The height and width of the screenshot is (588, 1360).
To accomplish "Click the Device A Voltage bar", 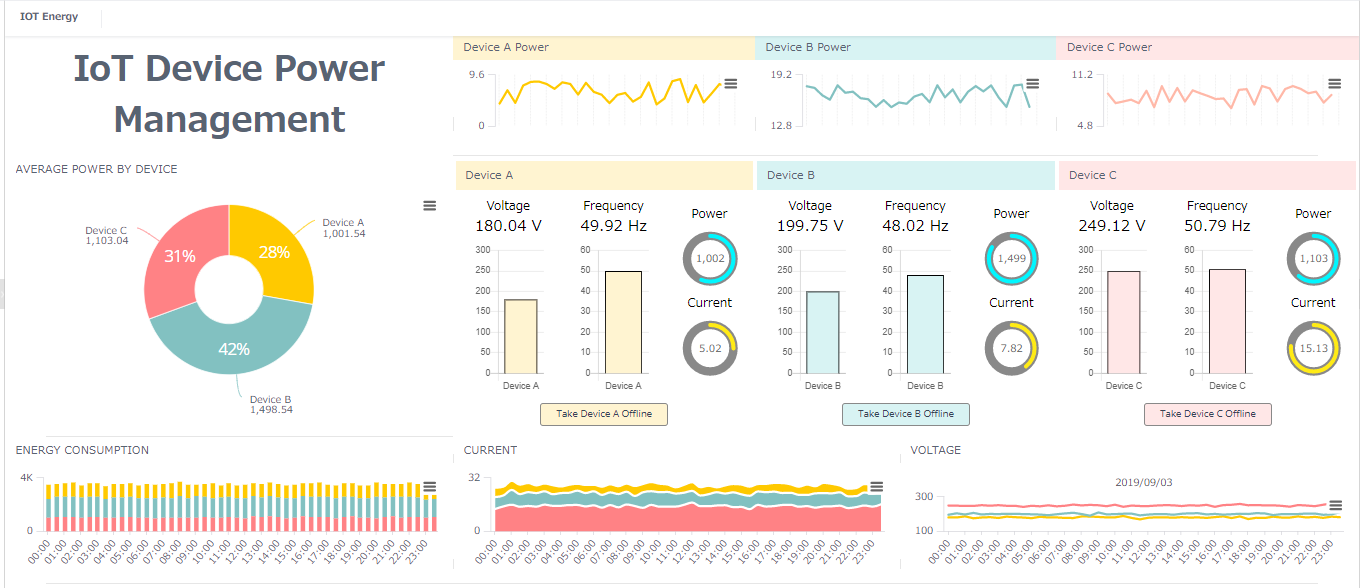I will (521, 336).
